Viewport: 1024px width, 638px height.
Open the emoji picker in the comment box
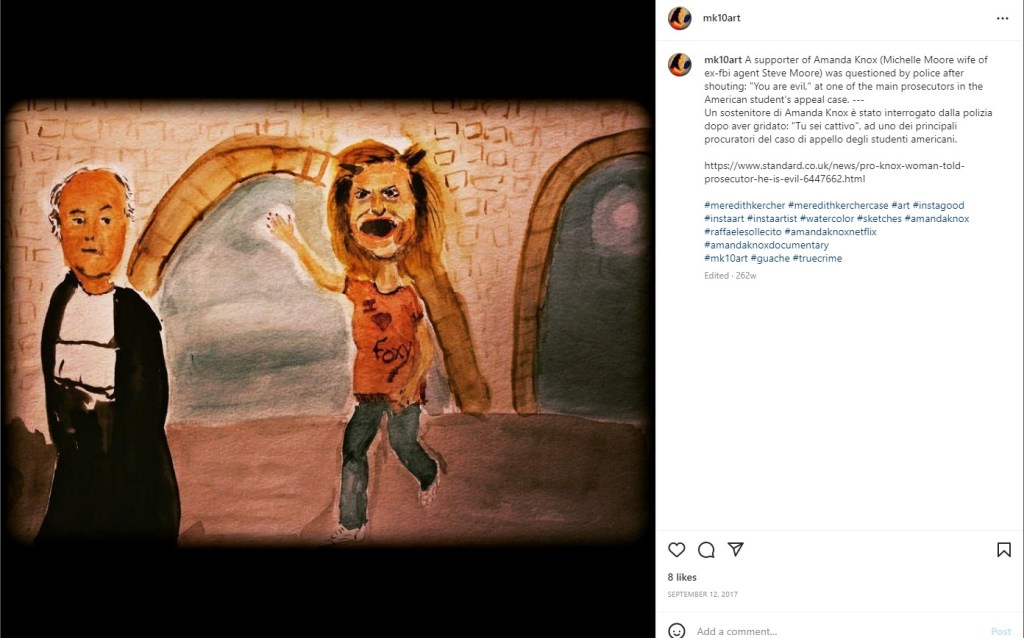tap(677, 631)
